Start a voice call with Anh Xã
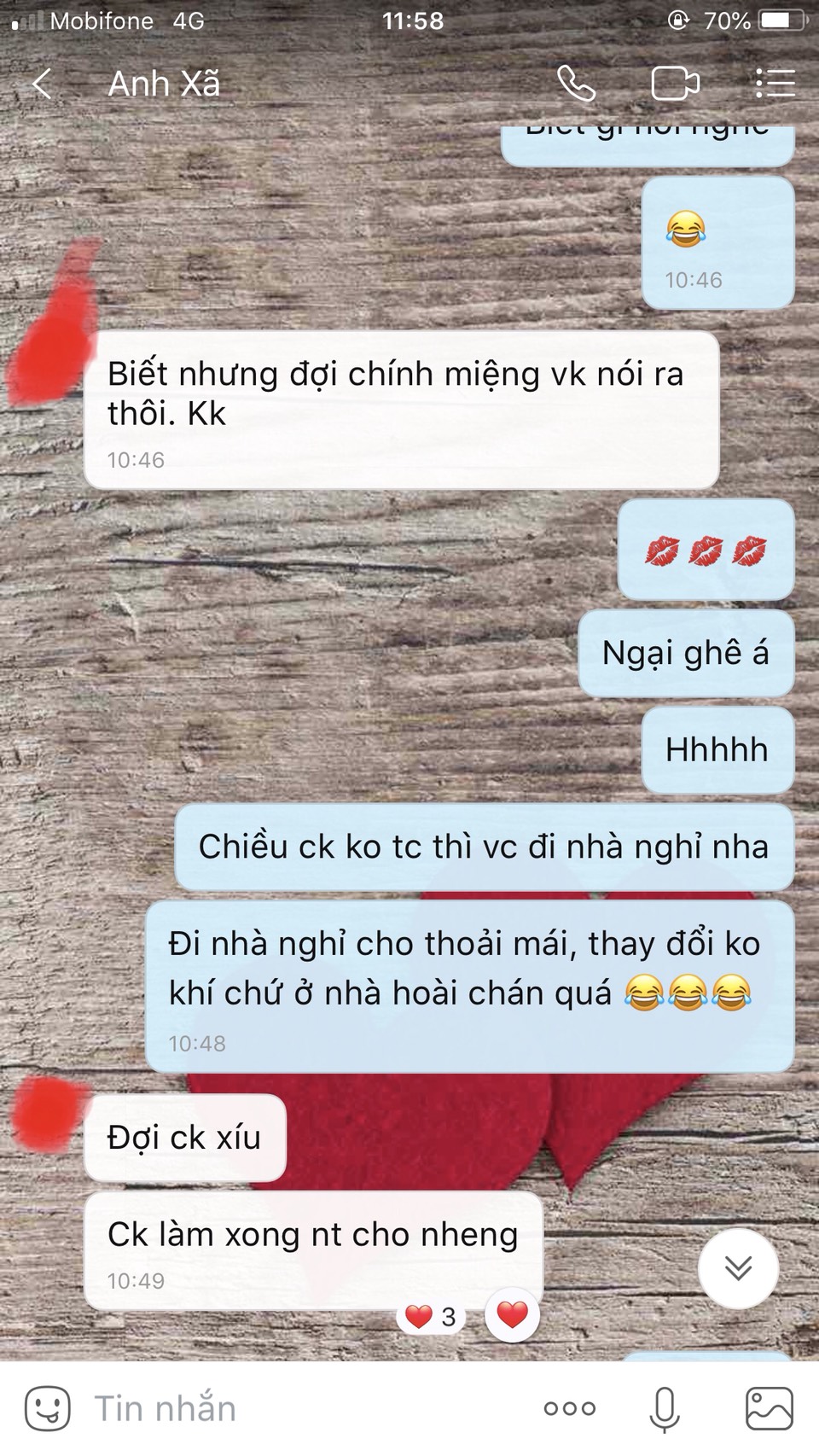The width and height of the screenshot is (819, 1456). pyautogui.click(x=577, y=84)
